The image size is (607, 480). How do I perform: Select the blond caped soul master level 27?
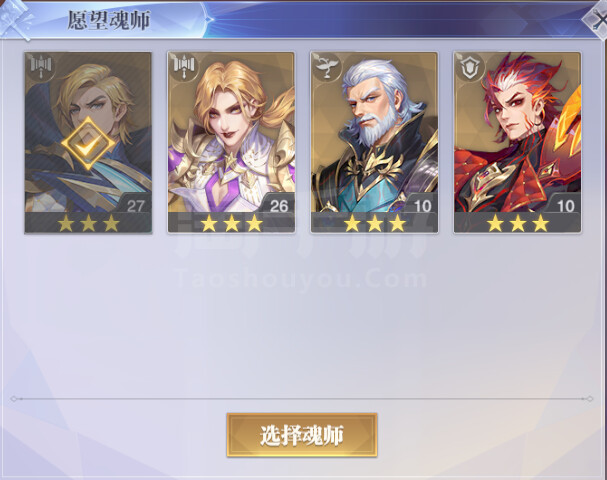click(88, 142)
